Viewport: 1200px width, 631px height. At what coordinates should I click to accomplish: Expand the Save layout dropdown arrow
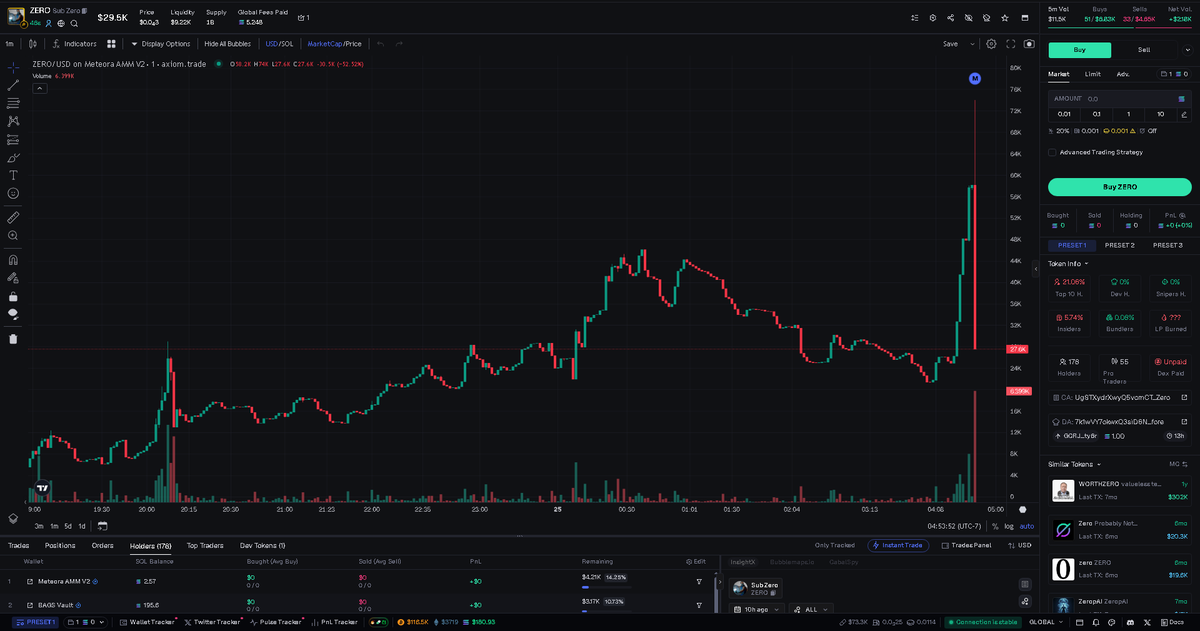click(x=974, y=44)
